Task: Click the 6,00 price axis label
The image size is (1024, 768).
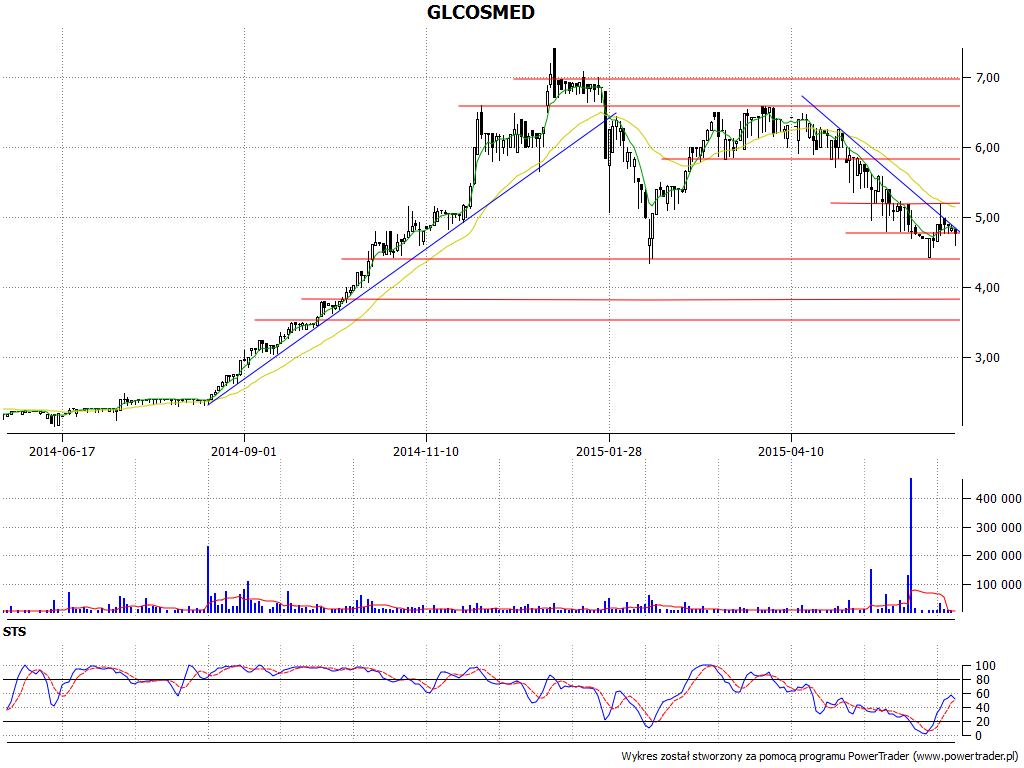Action: coord(988,148)
